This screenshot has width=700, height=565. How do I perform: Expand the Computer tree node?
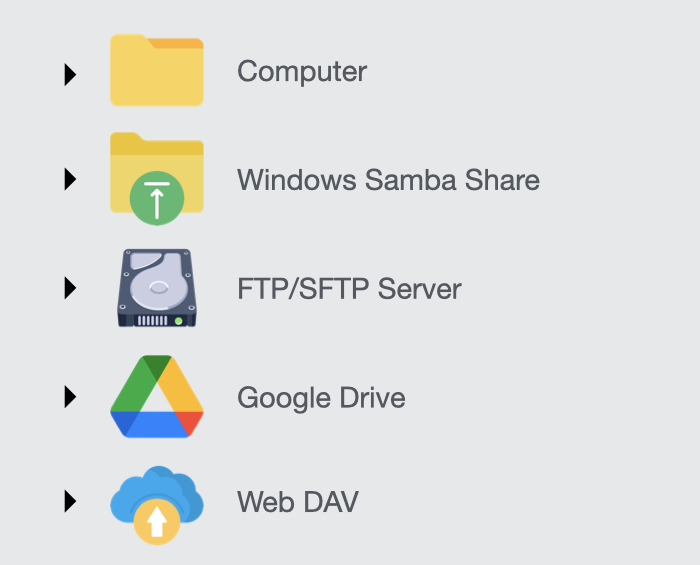[70, 73]
